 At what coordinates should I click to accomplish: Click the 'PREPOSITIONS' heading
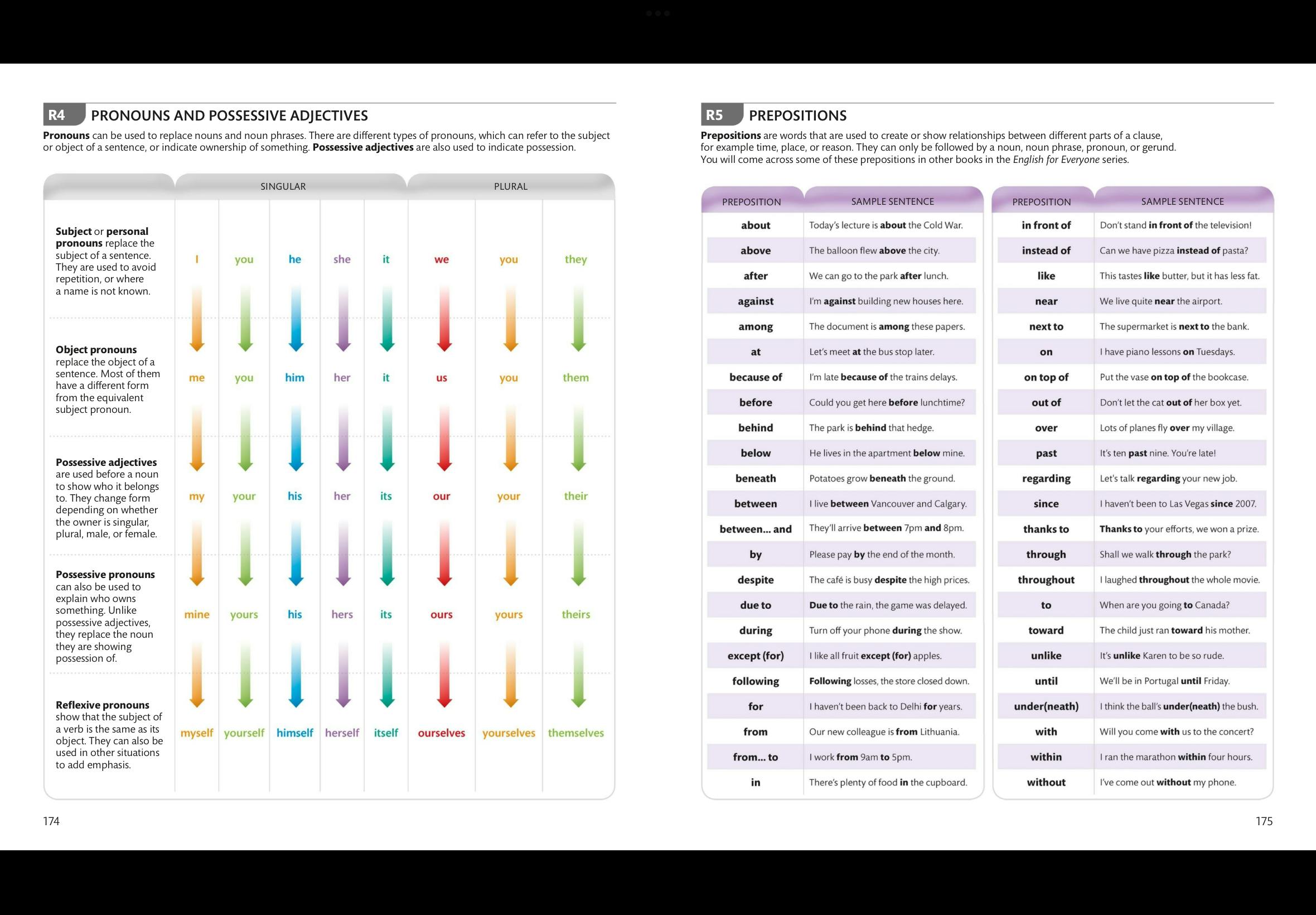(x=797, y=115)
